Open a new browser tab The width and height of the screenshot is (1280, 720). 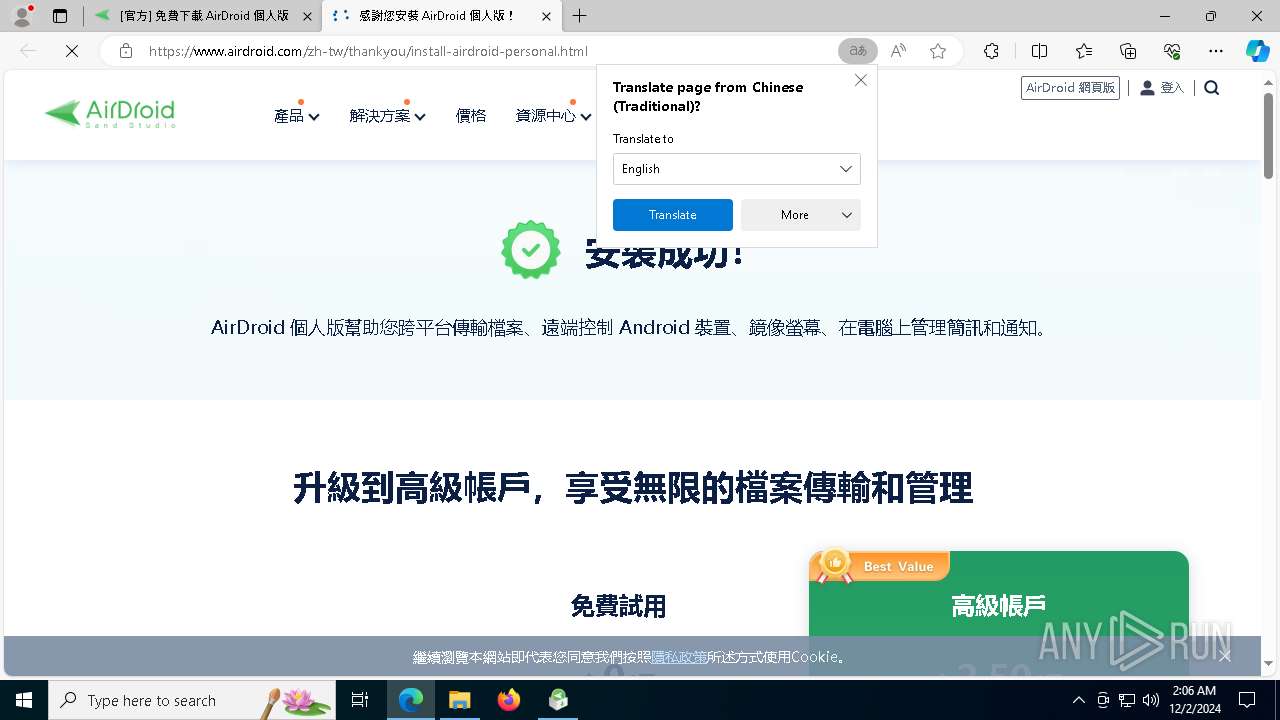coord(580,16)
